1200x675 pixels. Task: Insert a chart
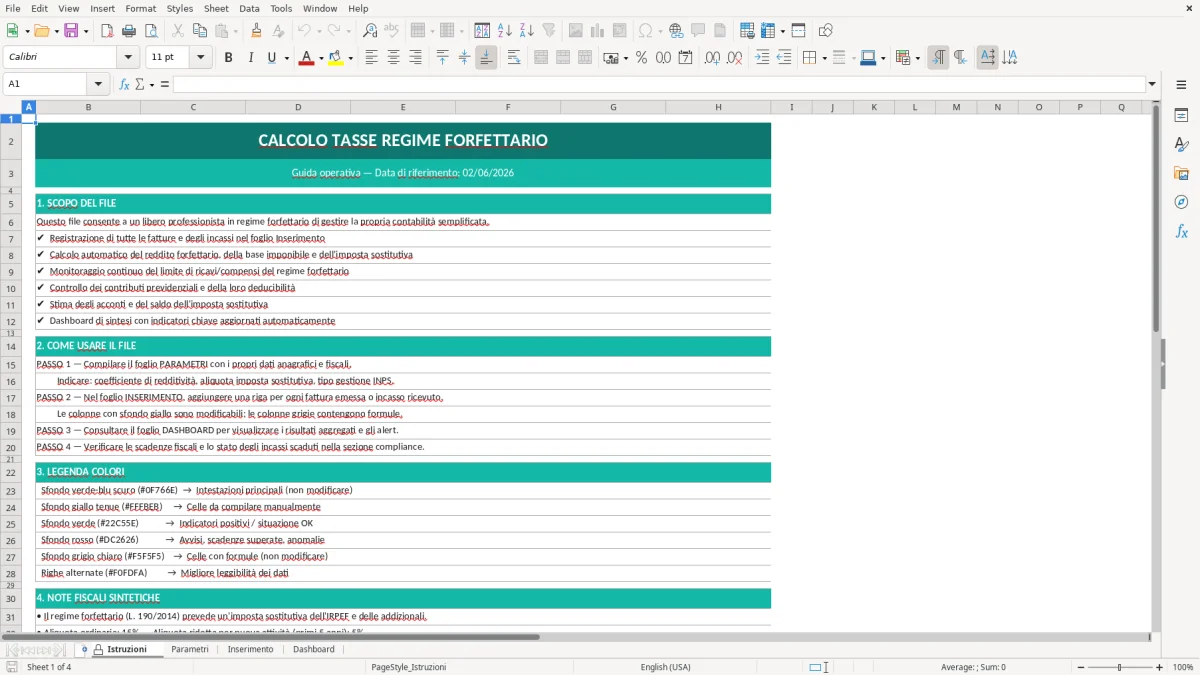click(x=598, y=31)
